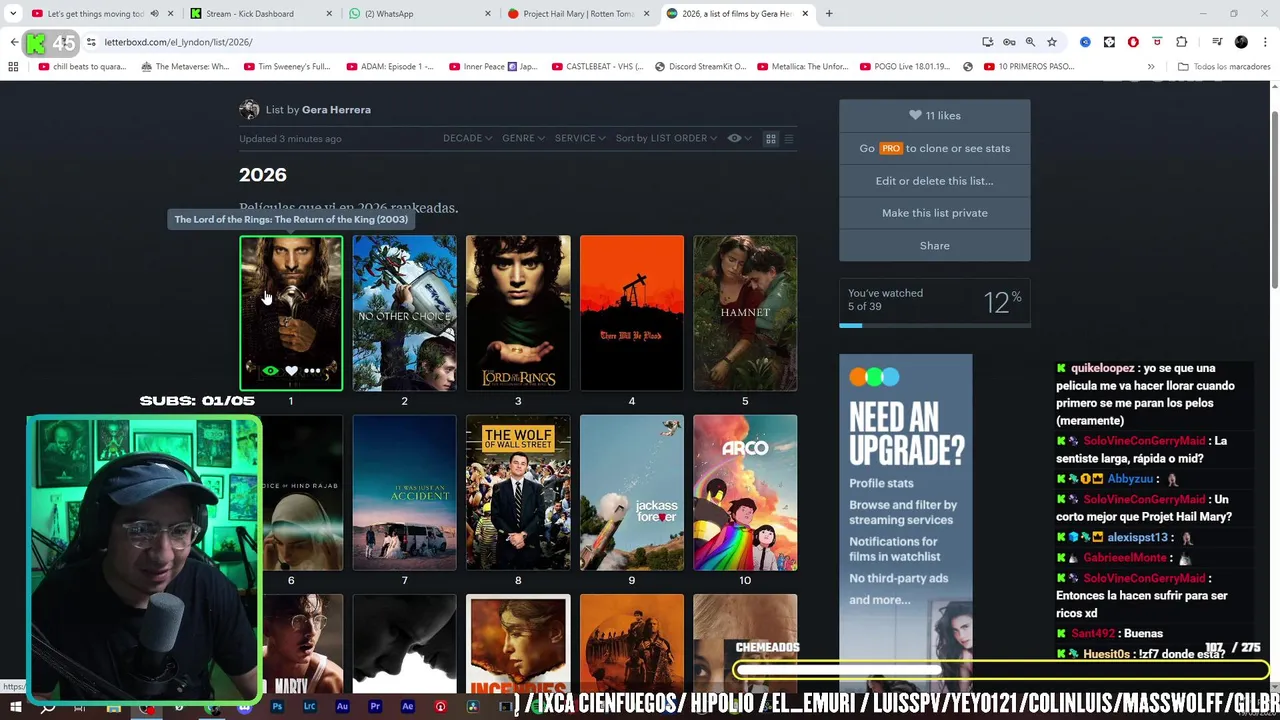The height and width of the screenshot is (720, 1280).
Task: Click the Need an Upgrade advertisement
Action: pyautogui.click(x=905, y=523)
